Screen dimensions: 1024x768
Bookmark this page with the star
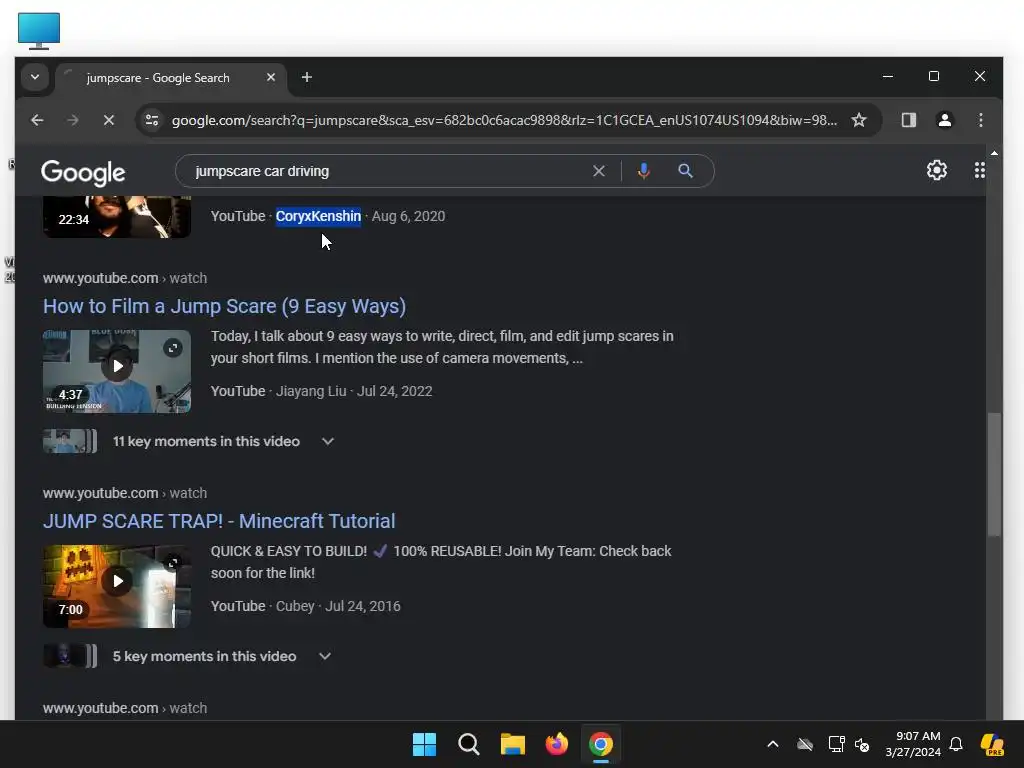[x=859, y=120]
